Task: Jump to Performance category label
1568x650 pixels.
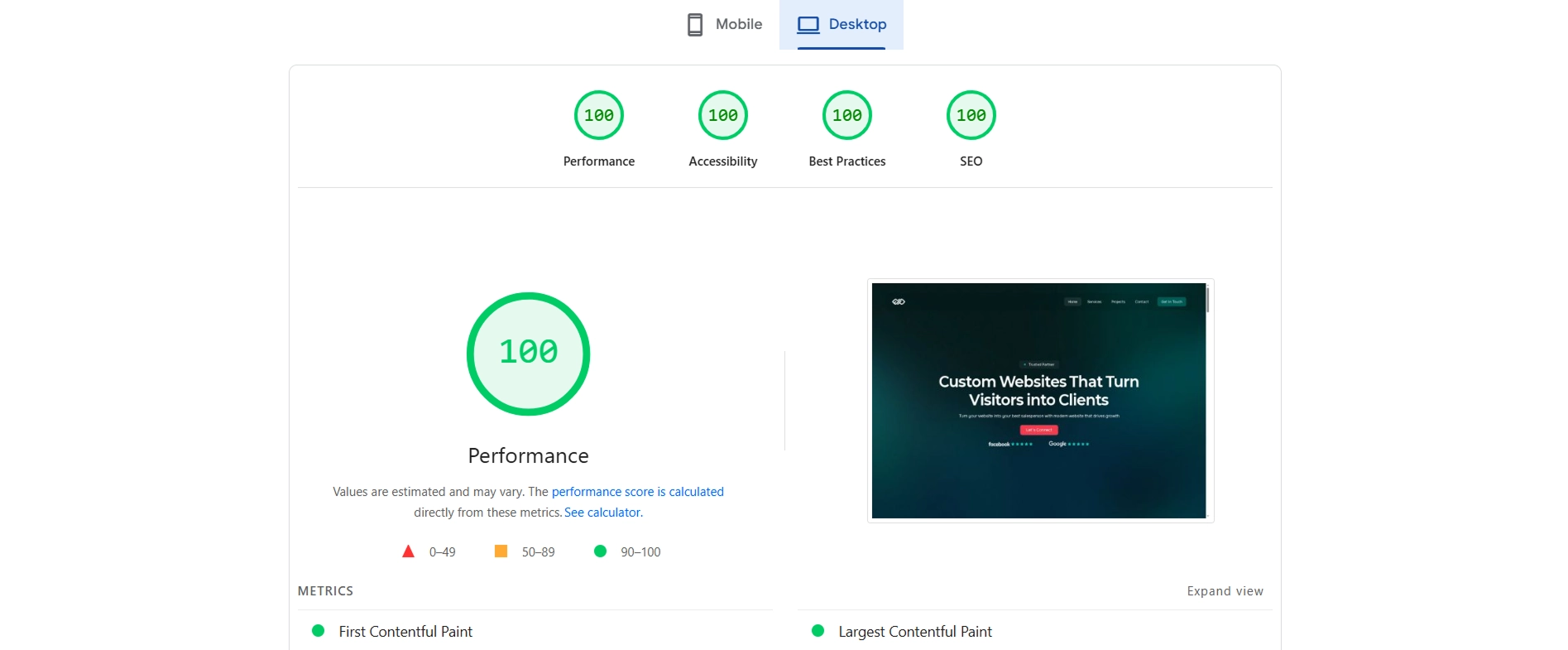Action: pyautogui.click(x=599, y=161)
